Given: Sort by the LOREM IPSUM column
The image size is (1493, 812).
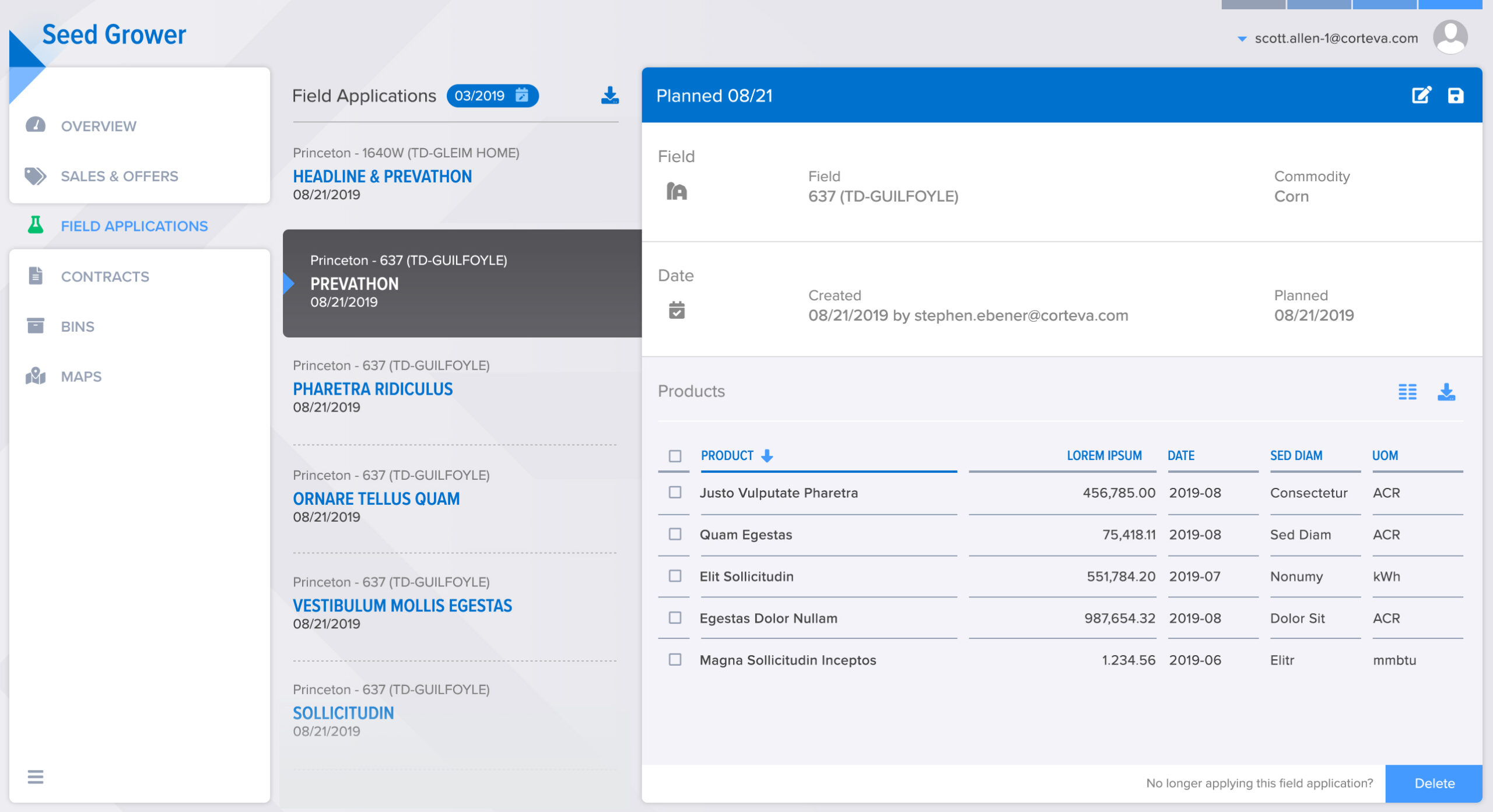Looking at the screenshot, I should [x=1104, y=455].
